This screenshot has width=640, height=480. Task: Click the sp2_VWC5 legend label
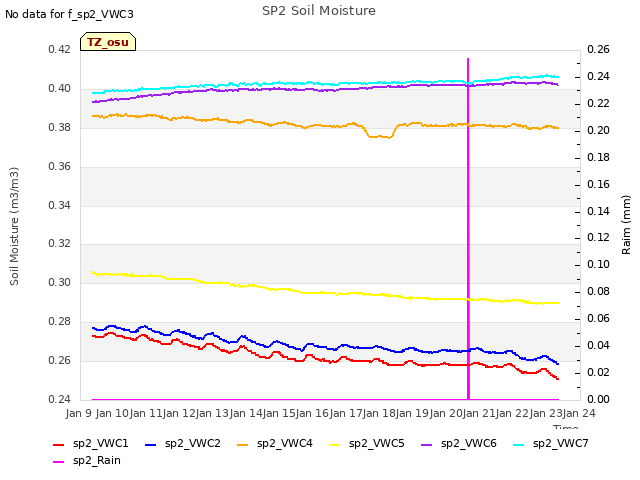pos(376,443)
